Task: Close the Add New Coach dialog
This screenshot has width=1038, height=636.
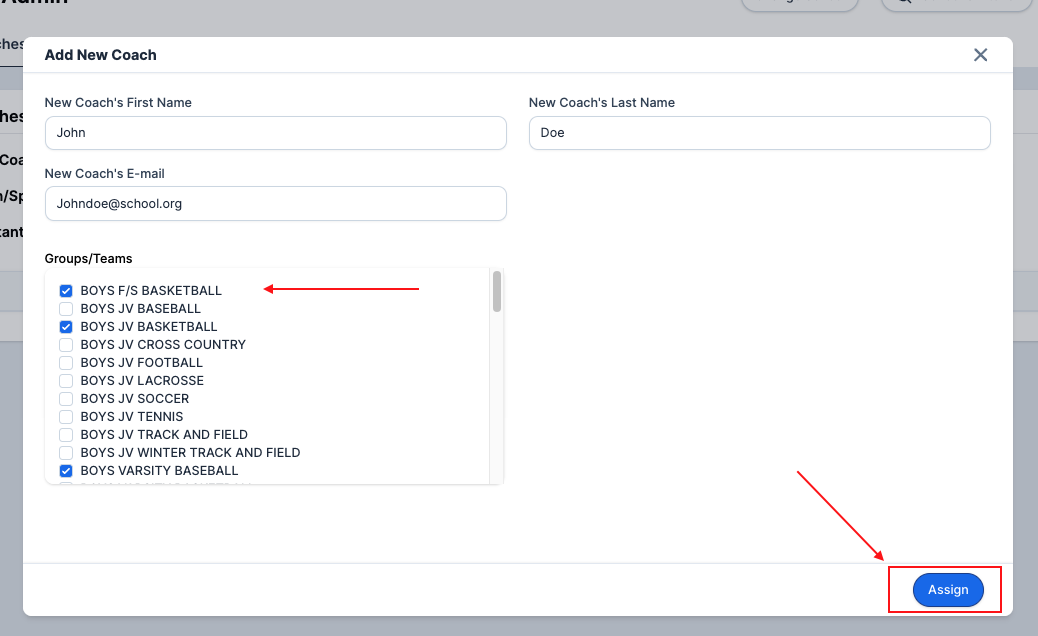Action: [x=980, y=55]
